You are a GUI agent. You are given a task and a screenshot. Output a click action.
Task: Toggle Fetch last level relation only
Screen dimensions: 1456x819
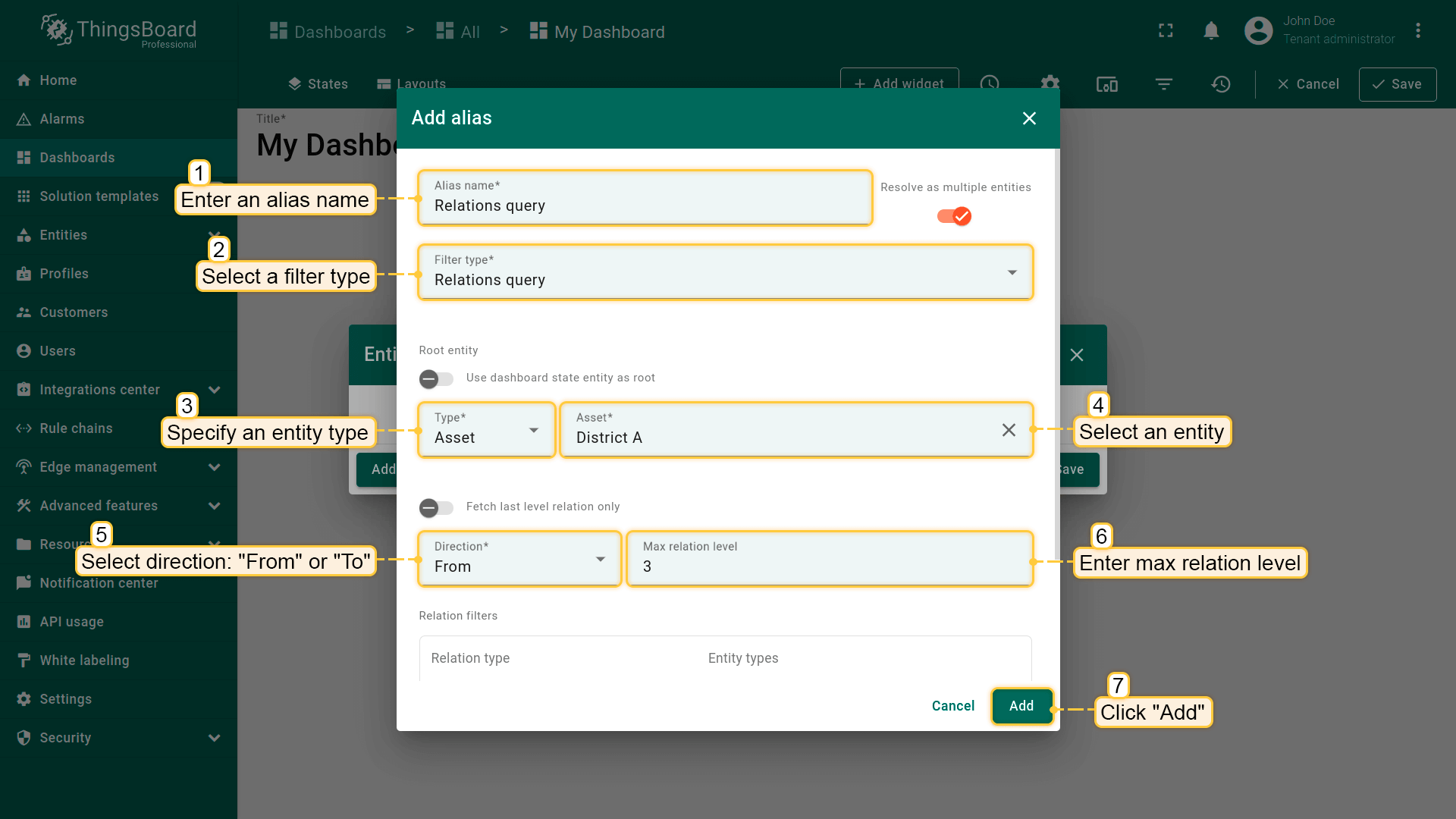pyautogui.click(x=436, y=507)
